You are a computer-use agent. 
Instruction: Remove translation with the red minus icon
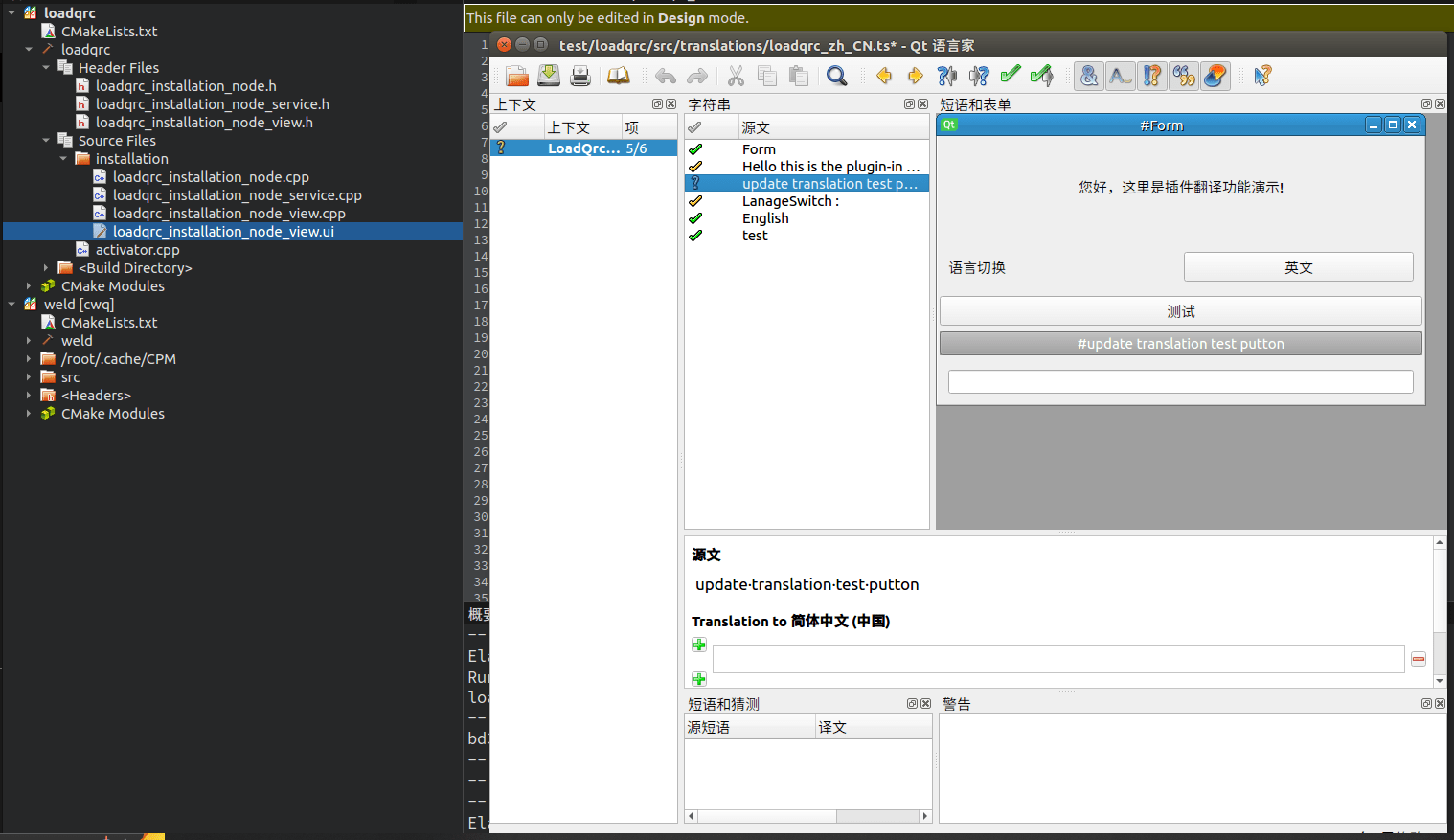click(1419, 659)
